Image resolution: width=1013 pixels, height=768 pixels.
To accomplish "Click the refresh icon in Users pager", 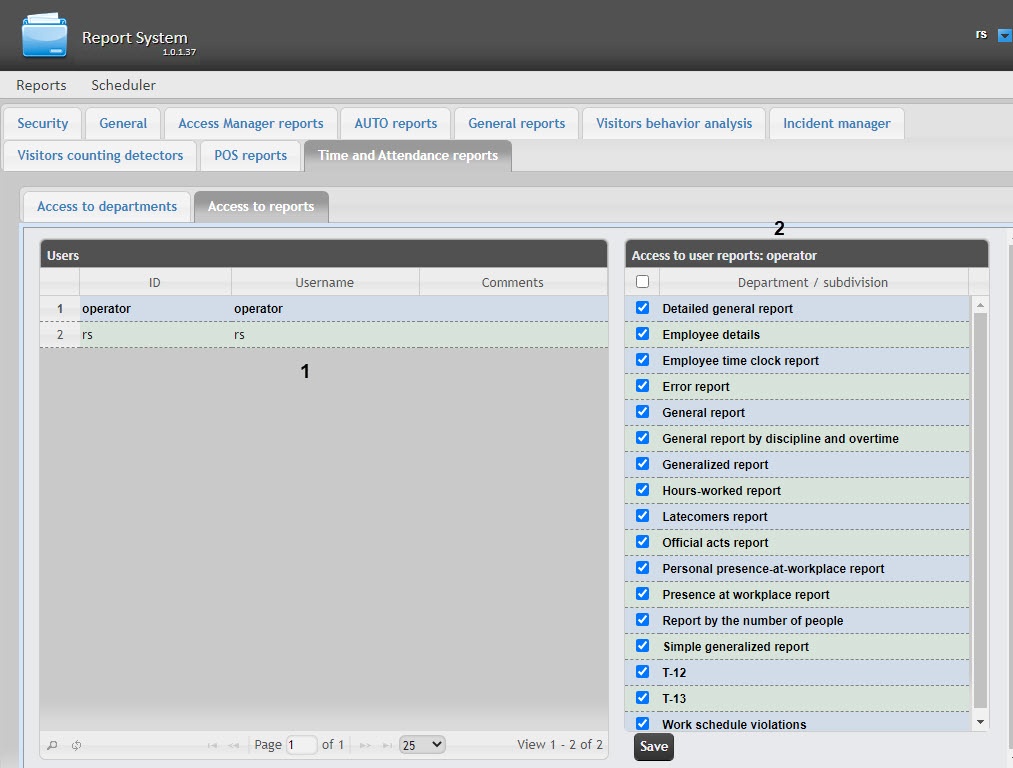I will point(76,745).
